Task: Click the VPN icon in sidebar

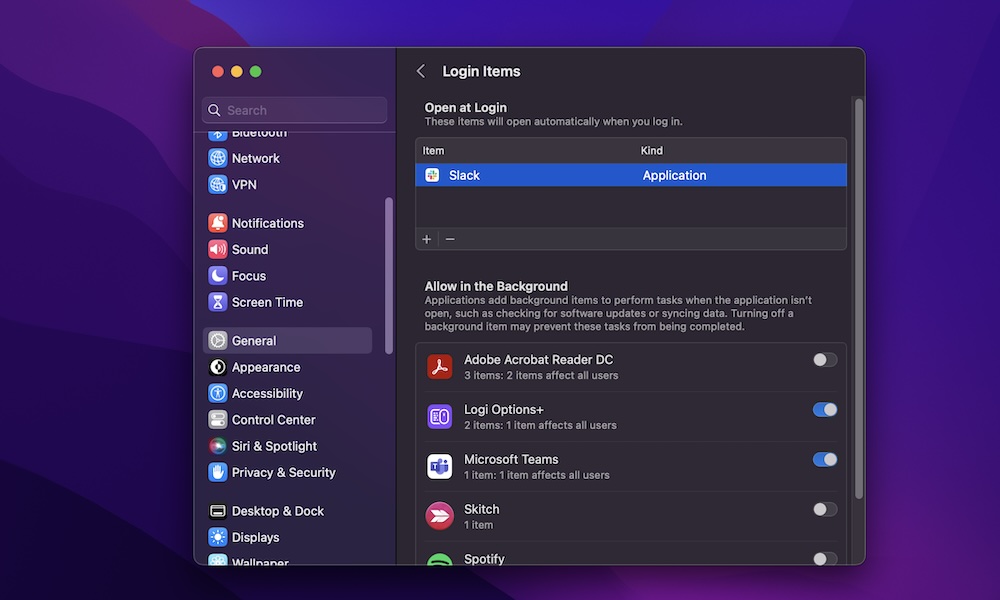Action: click(217, 185)
